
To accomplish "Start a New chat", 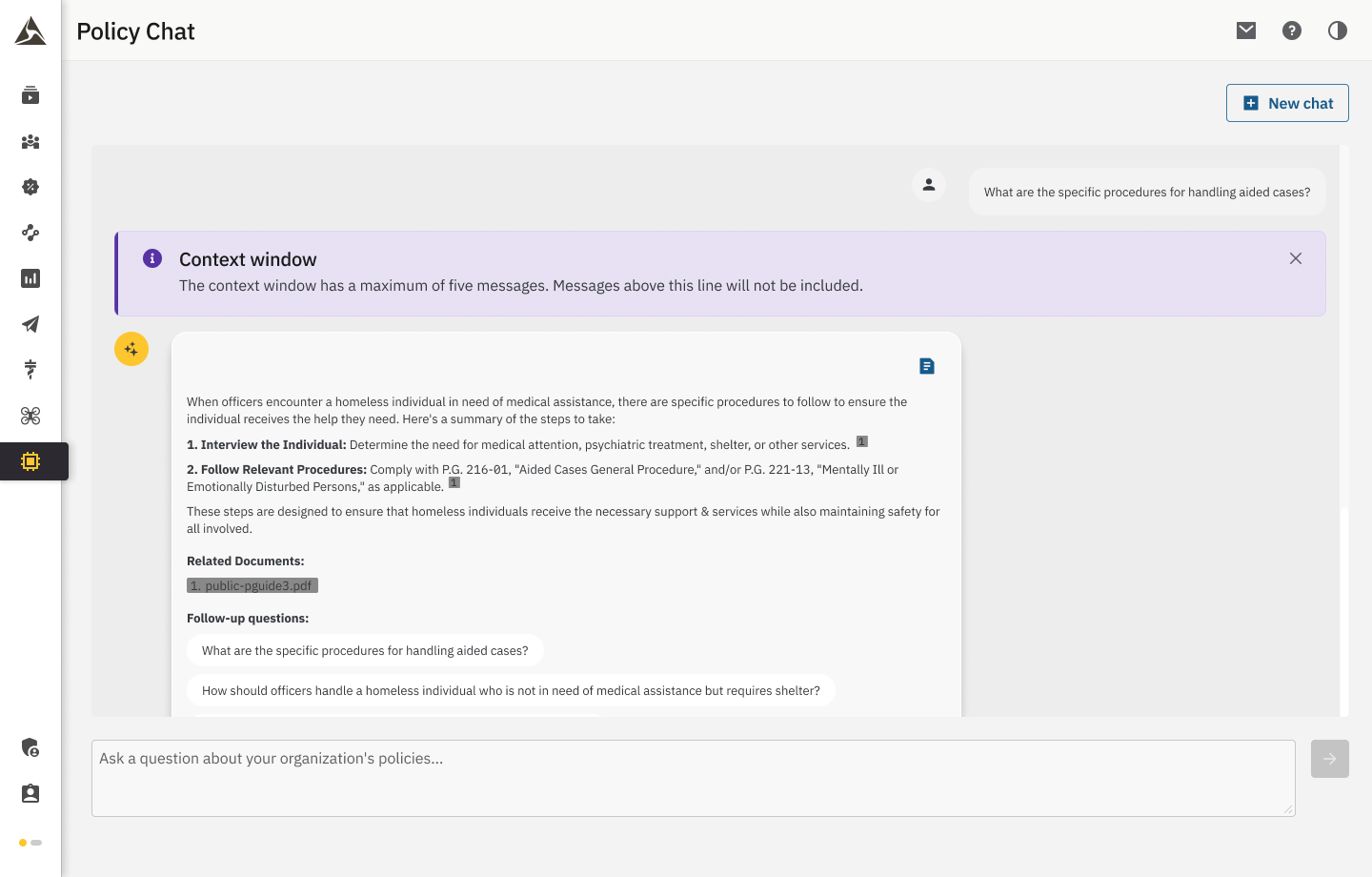I will pos(1287,102).
